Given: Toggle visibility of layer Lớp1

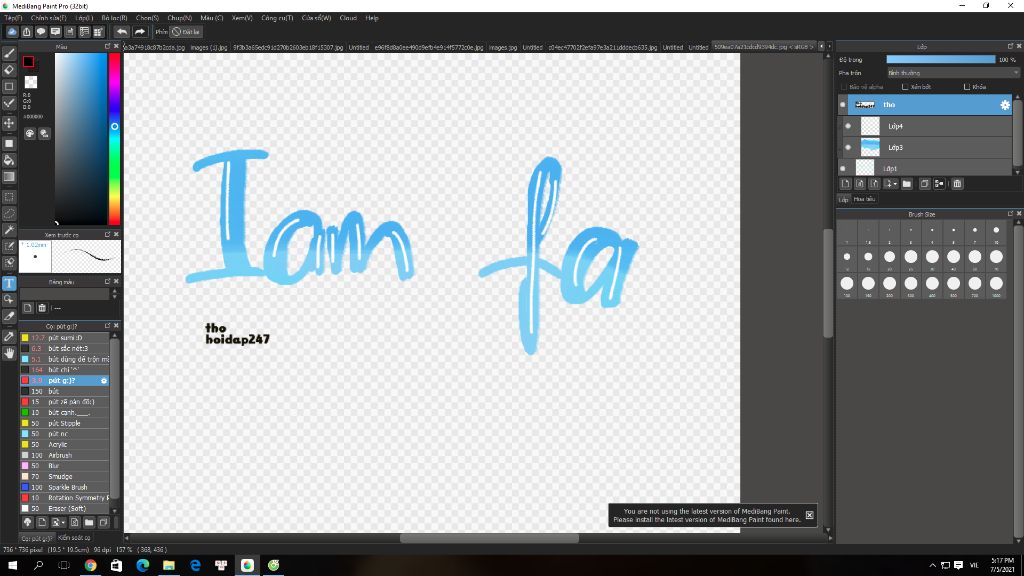Looking at the screenshot, I should pos(843,168).
